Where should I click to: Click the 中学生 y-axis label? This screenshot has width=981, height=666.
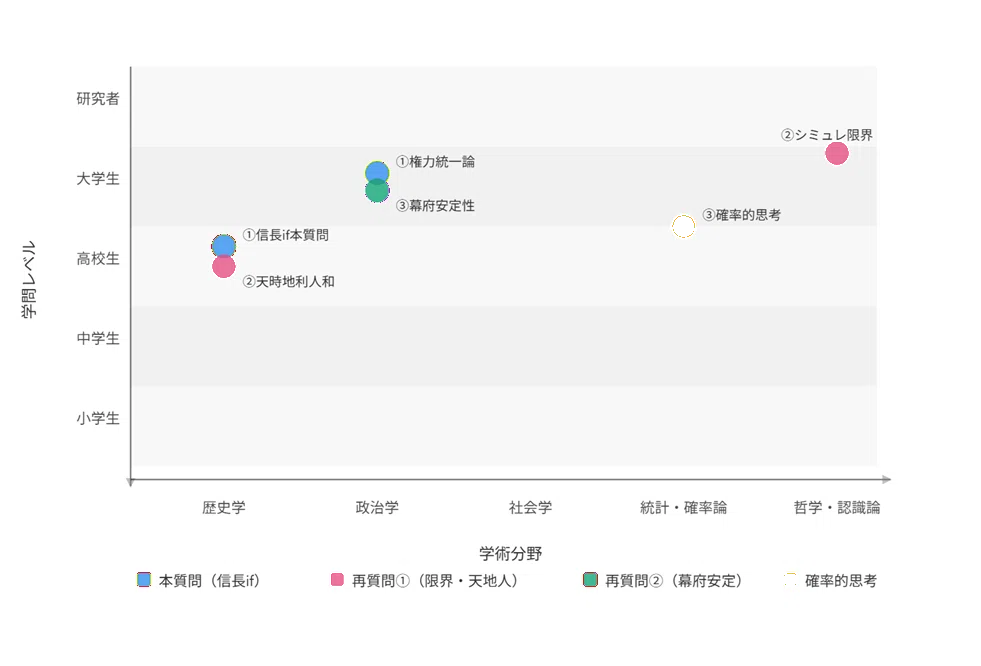click(98, 338)
